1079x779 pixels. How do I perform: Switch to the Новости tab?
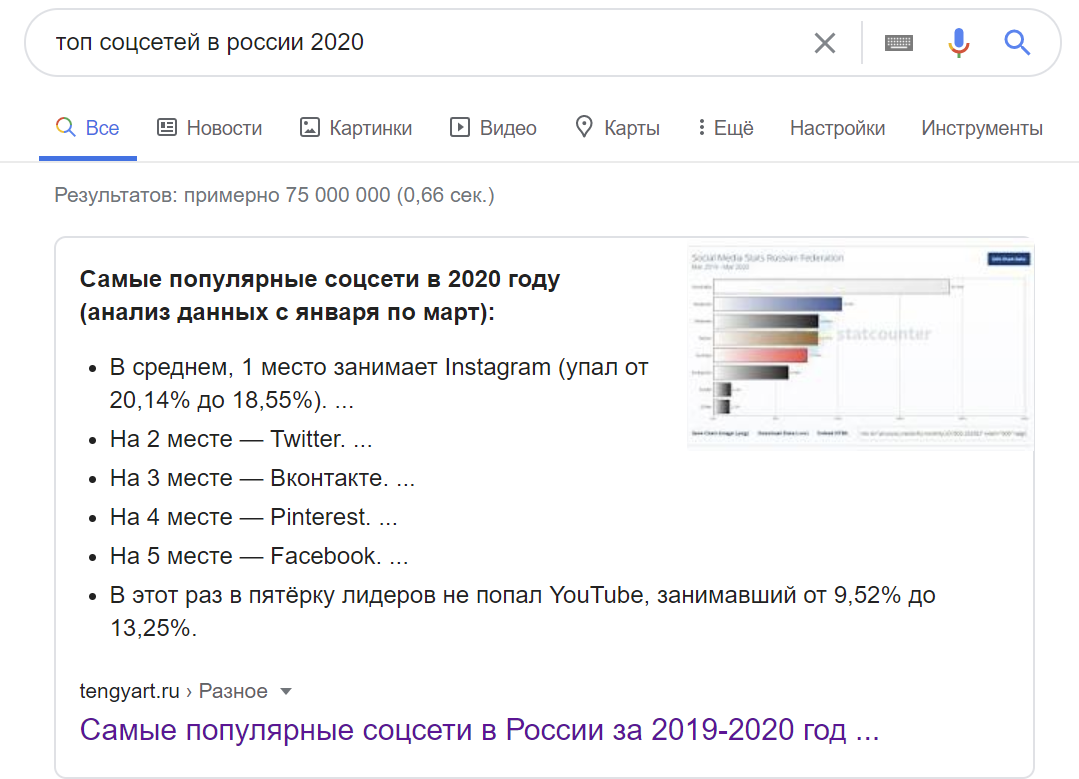coord(210,128)
